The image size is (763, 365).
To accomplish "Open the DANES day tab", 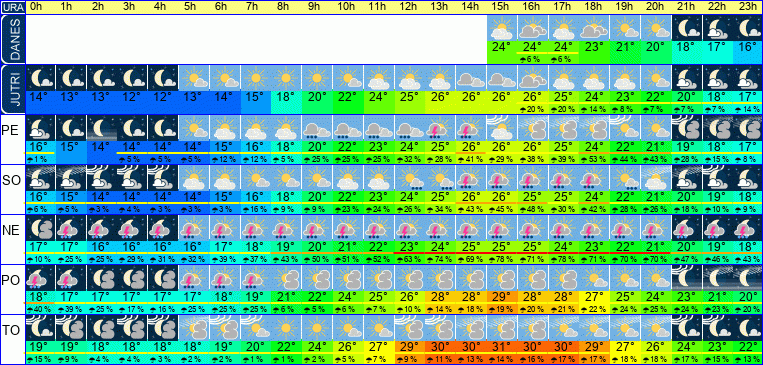I will [x=12, y=39].
